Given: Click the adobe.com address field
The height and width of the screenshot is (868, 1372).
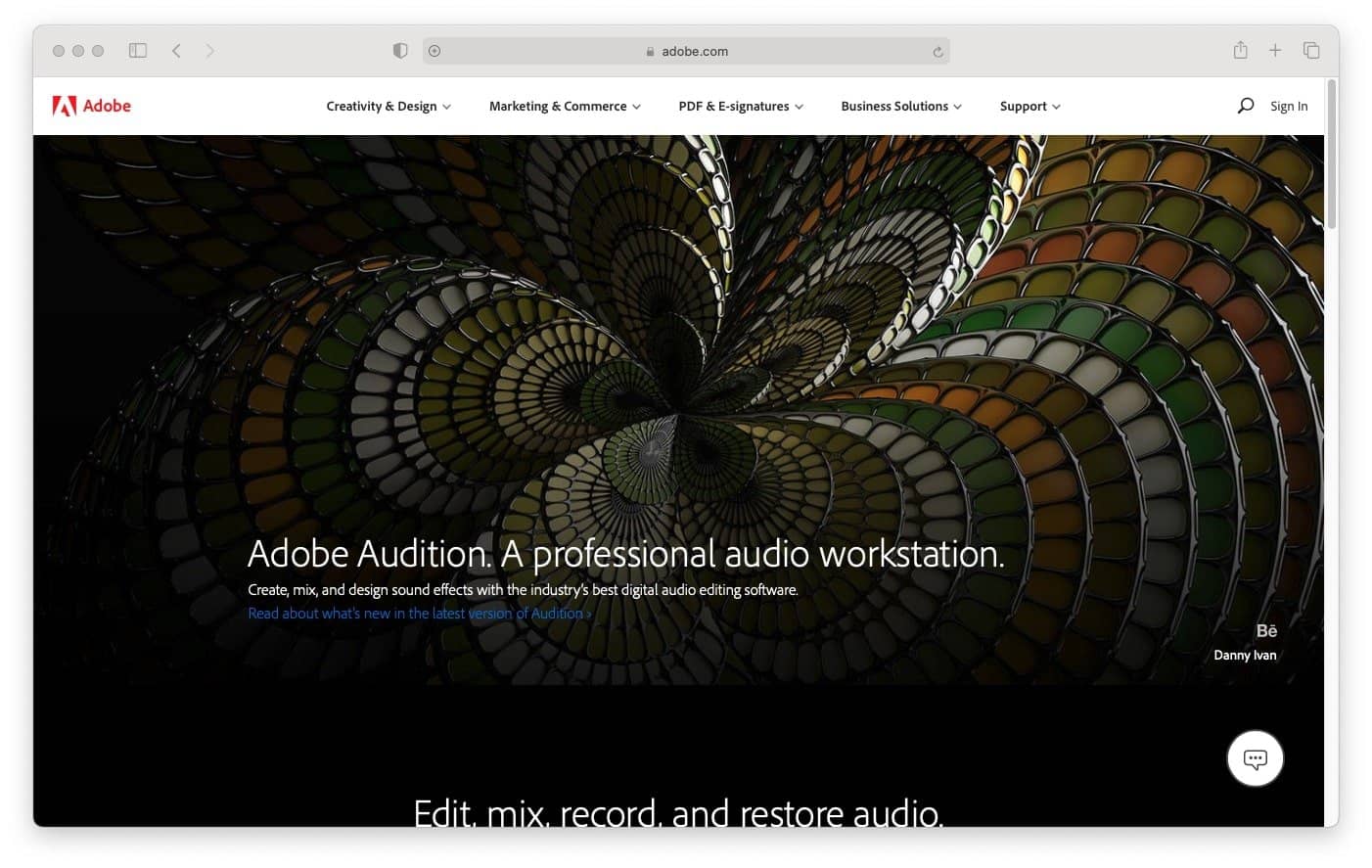Looking at the screenshot, I should pos(686,51).
